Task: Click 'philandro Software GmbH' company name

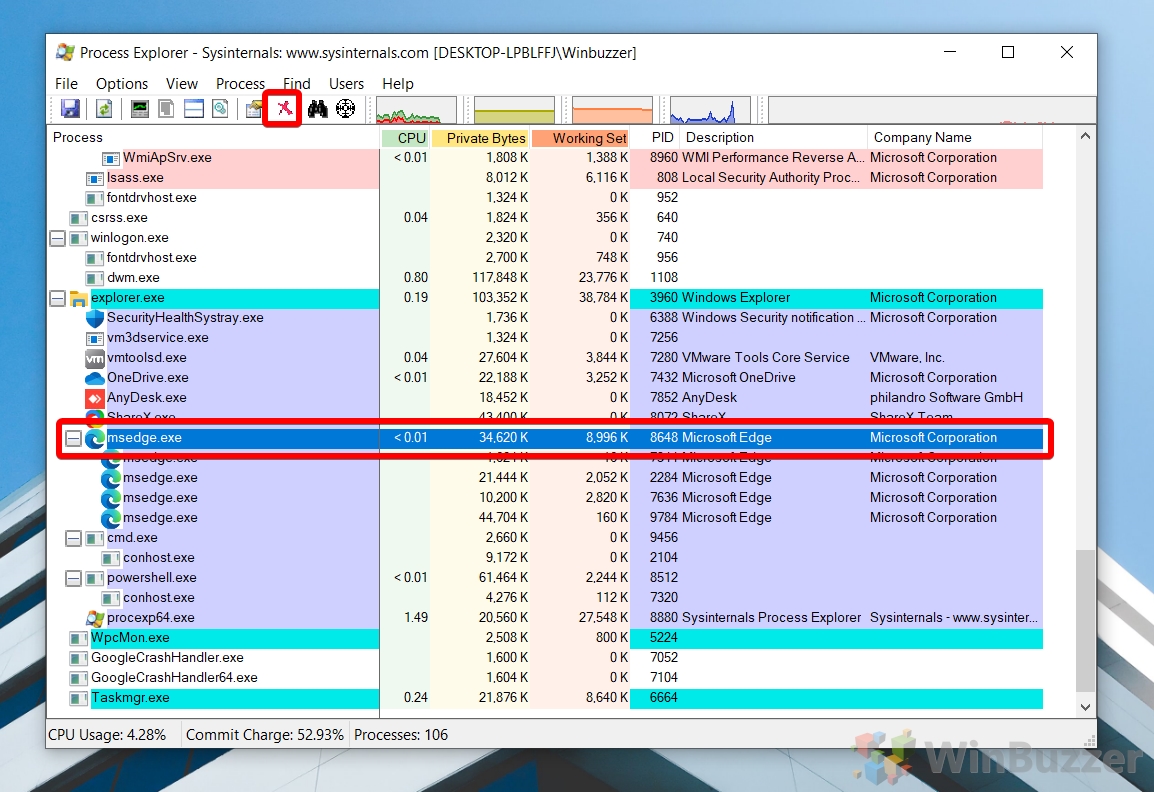Action: [x=946, y=397]
